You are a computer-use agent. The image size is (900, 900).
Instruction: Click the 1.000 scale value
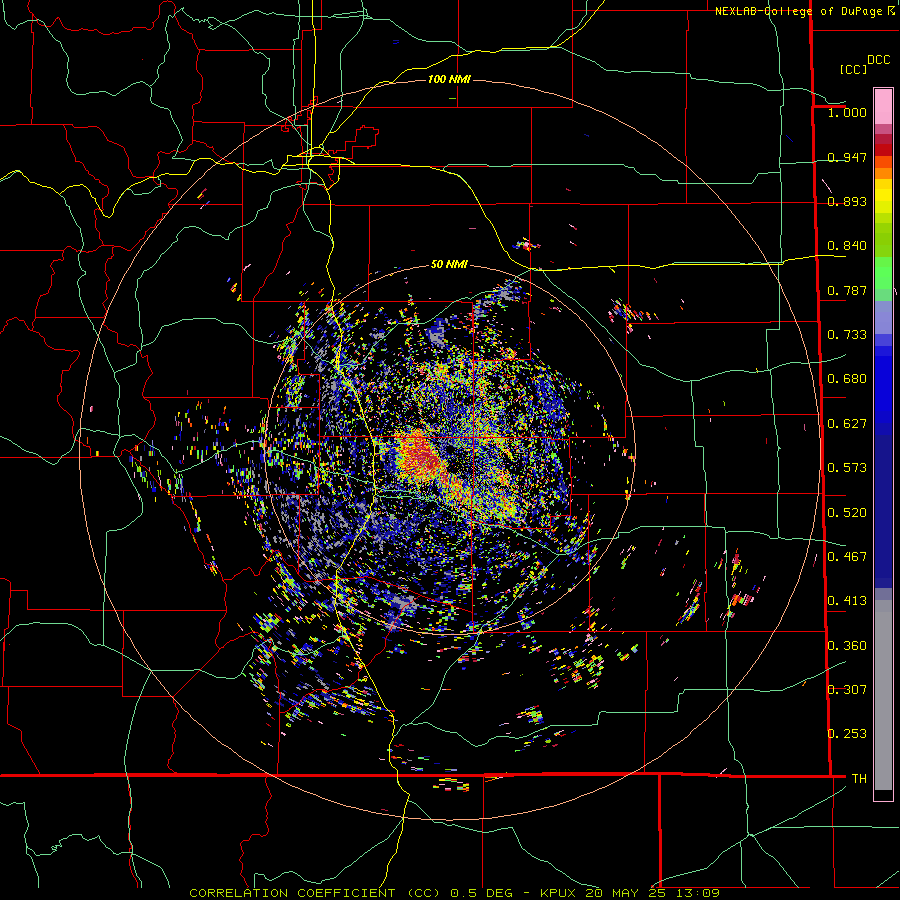(x=847, y=112)
